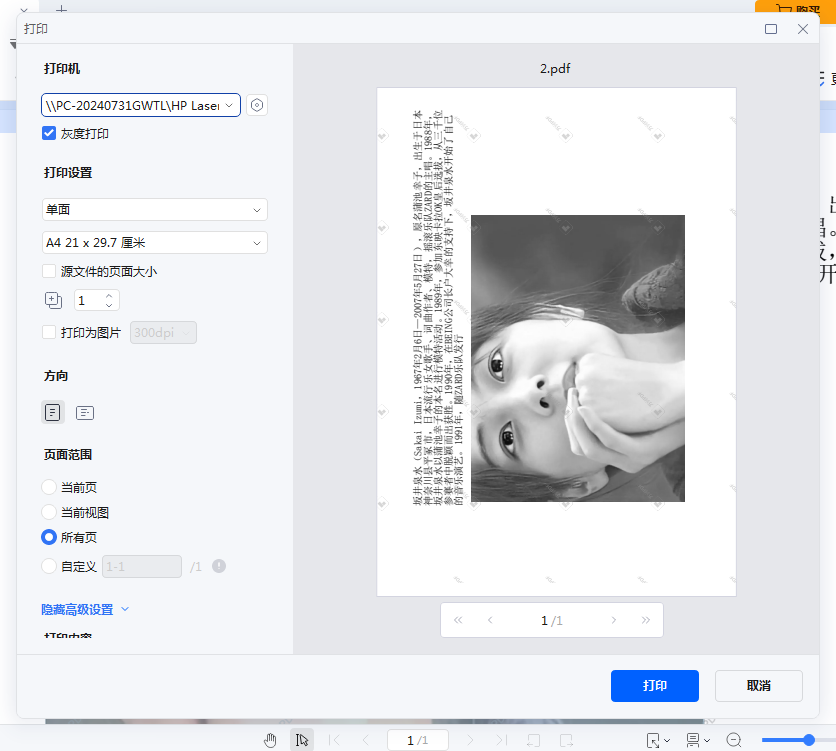Open printer properties via the gear icon
Viewport: 836px width, 751px height.
(x=257, y=105)
